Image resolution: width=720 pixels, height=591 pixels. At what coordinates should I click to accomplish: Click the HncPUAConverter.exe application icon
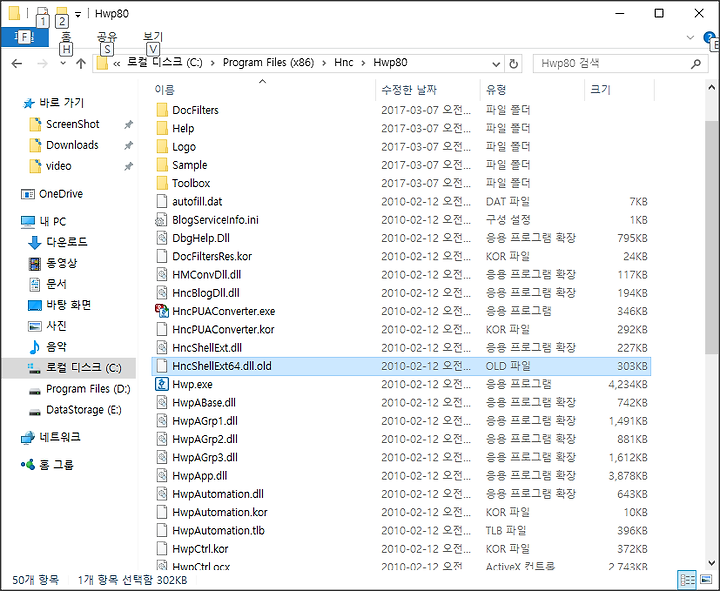(162, 311)
